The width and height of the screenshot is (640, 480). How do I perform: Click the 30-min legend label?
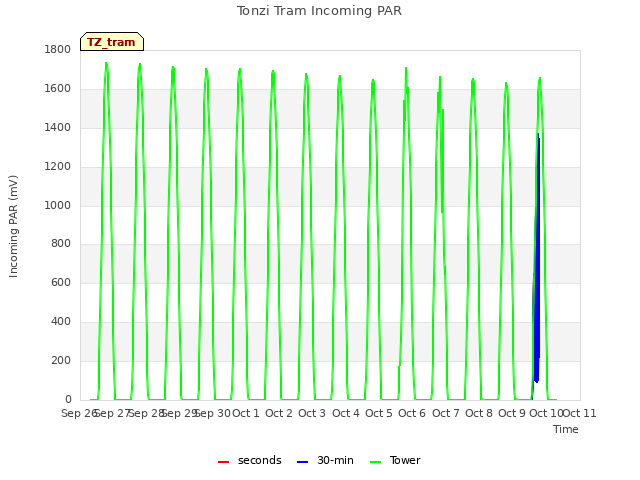tap(335, 460)
